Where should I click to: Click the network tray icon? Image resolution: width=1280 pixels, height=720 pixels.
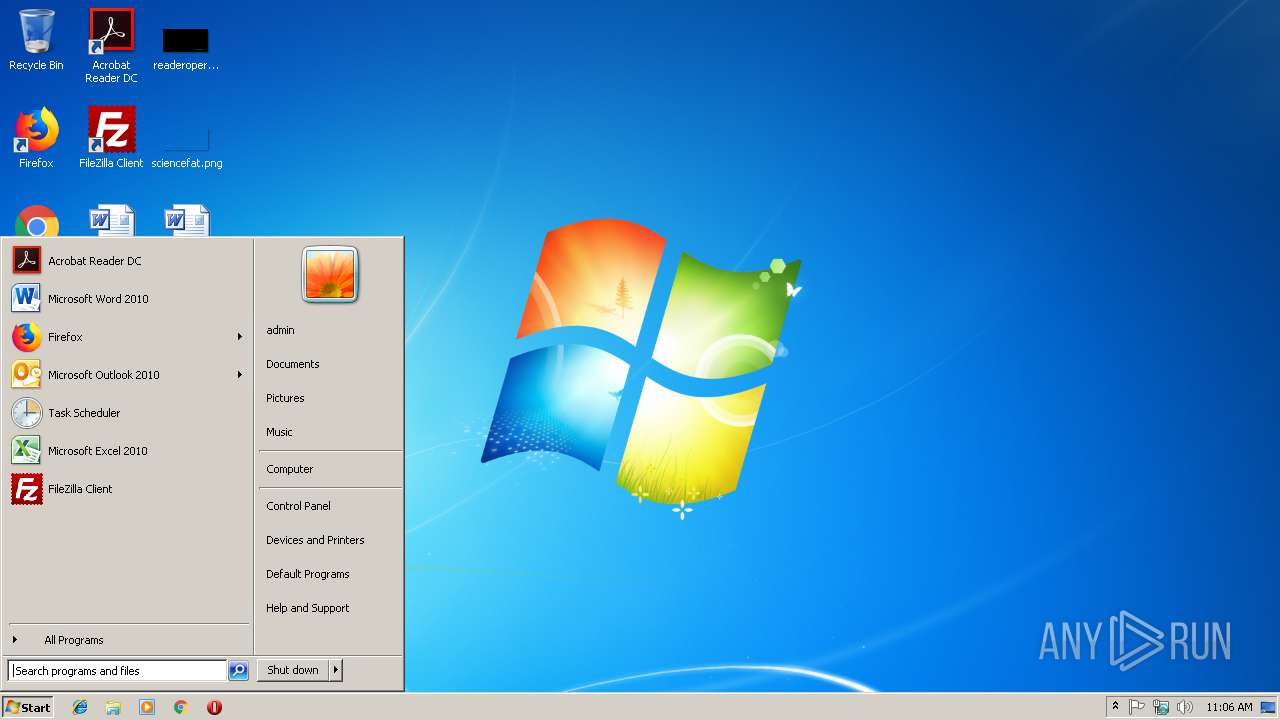1161,707
